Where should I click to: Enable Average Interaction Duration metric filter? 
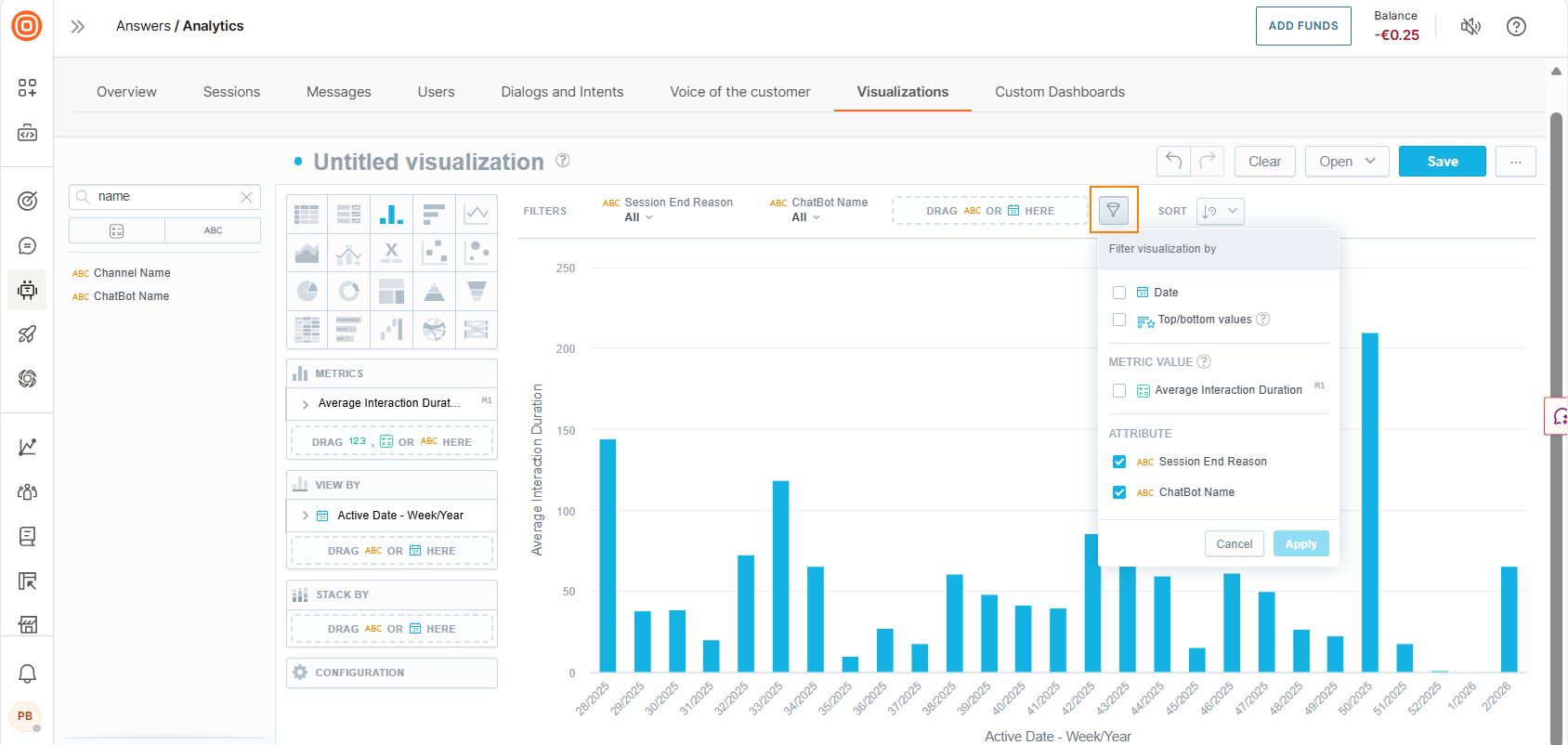pos(1119,391)
